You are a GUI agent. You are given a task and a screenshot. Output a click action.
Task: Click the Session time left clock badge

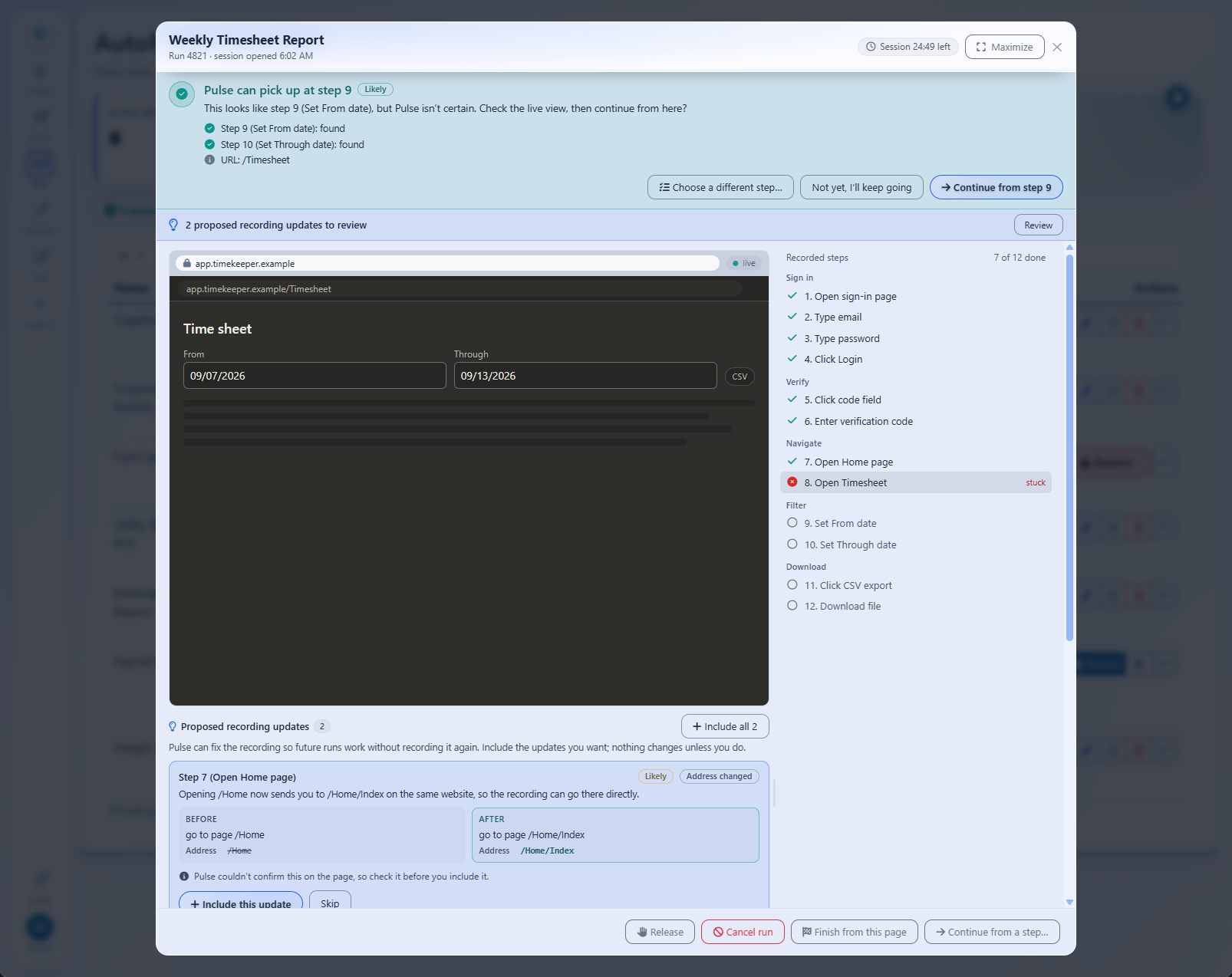click(908, 47)
